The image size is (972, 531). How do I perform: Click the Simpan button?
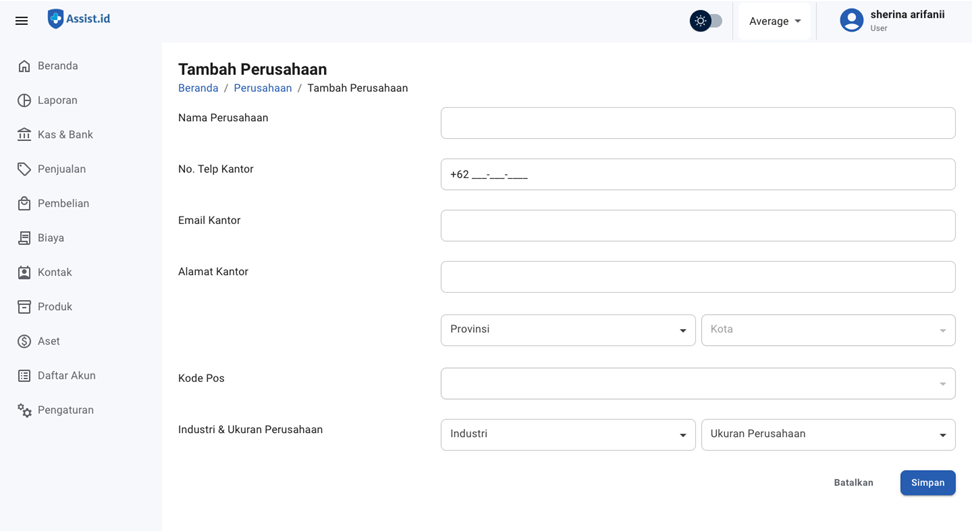coord(927,483)
